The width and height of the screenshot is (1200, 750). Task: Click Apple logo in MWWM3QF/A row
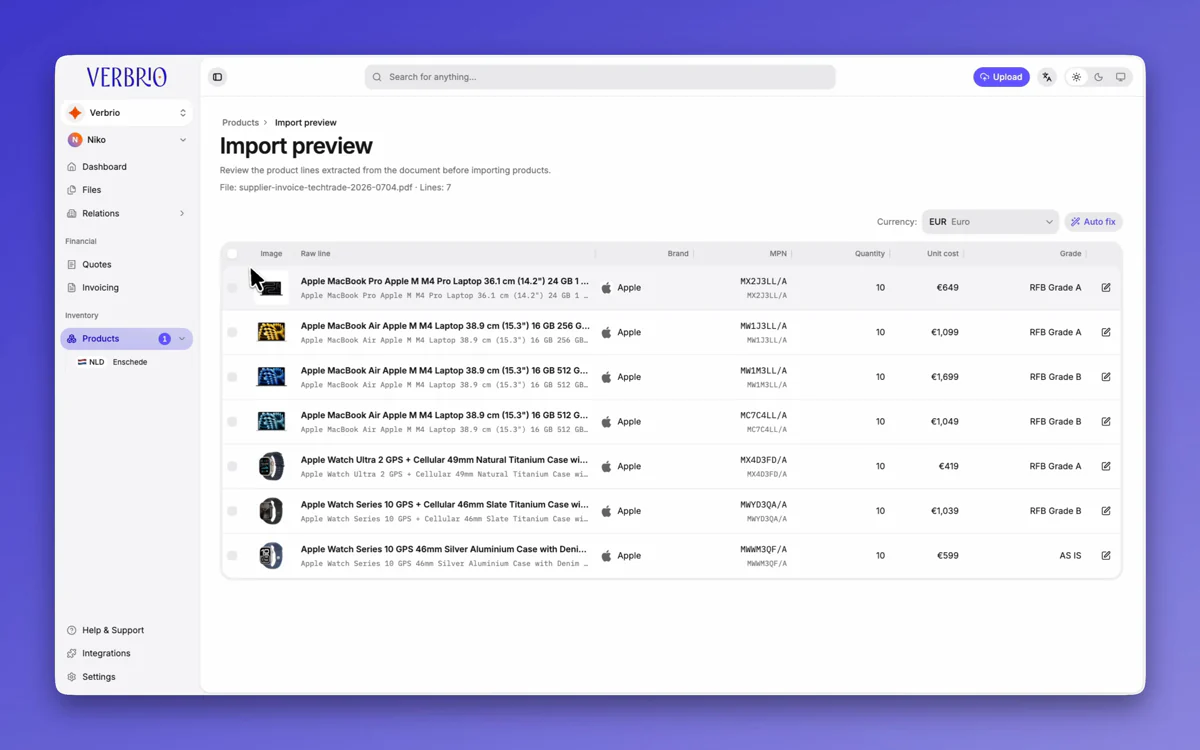[x=606, y=556]
